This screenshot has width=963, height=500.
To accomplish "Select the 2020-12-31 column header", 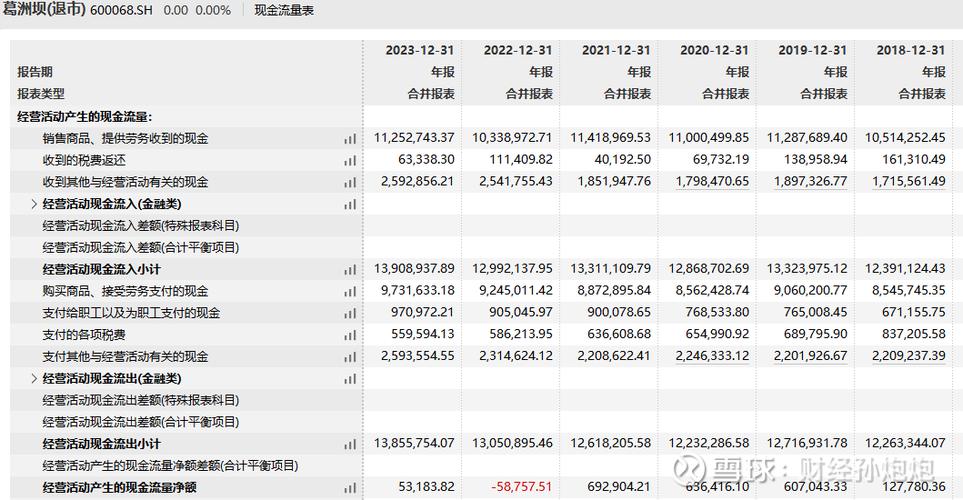I will tap(714, 50).
